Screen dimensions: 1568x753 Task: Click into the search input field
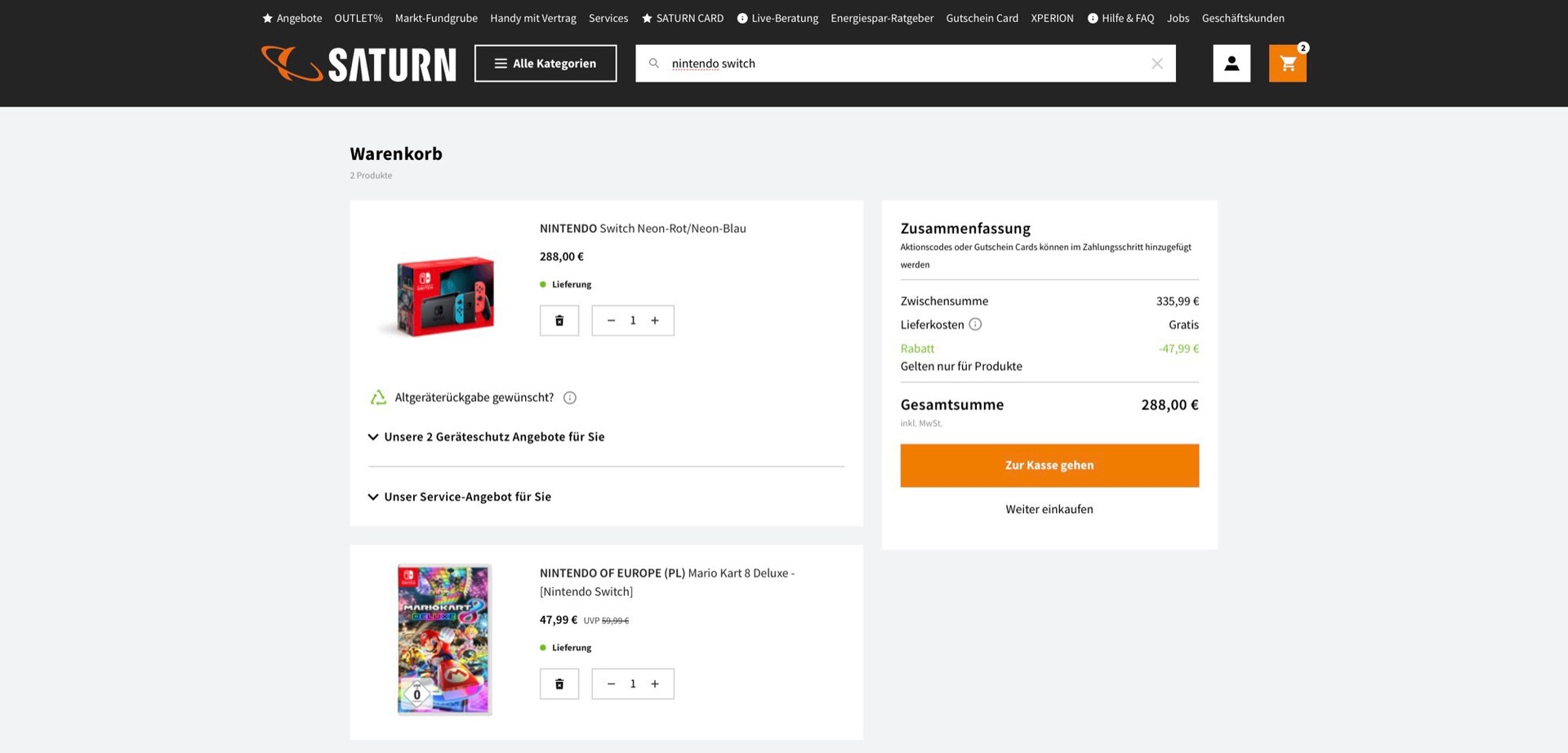(898, 64)
